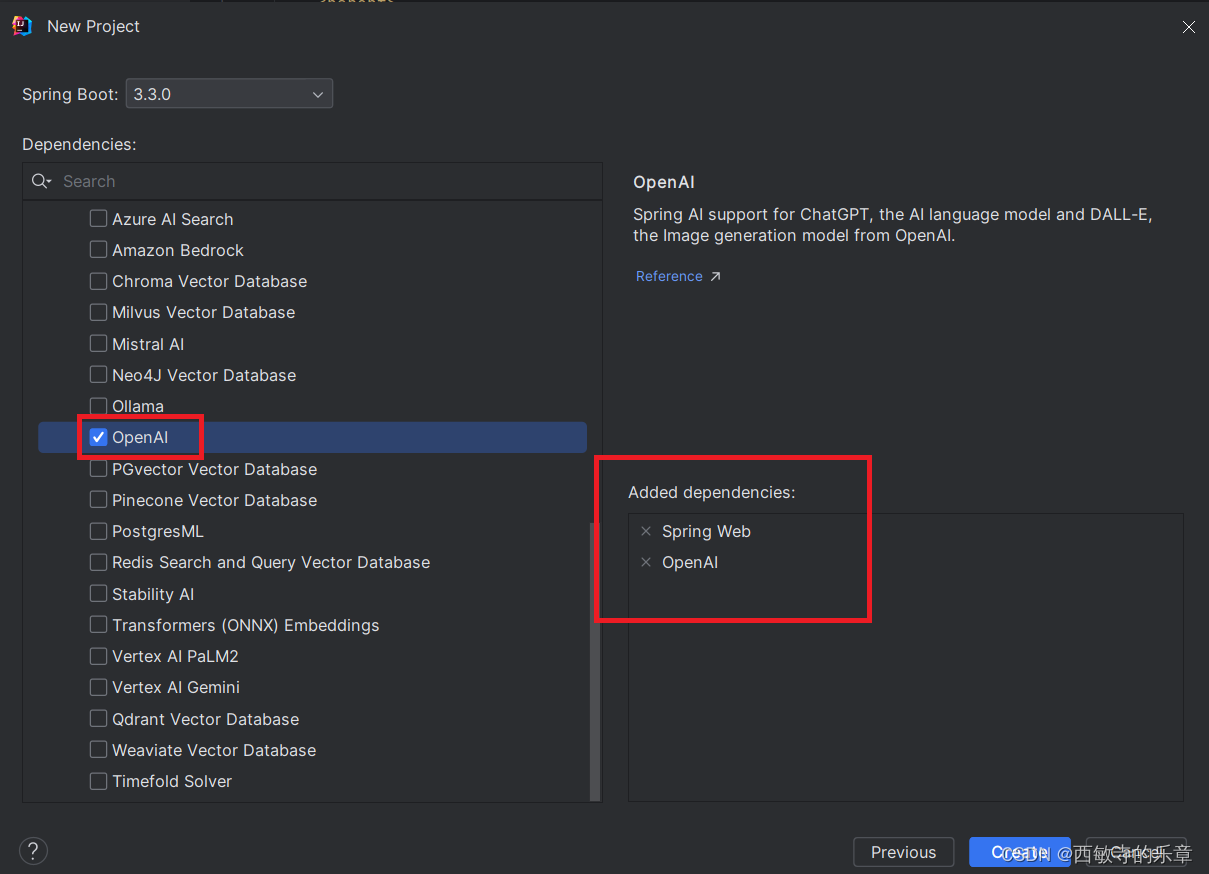Uncheck the OpenAI checkbox
The width and height of the screenshot is (1209, 874).
click(x=98, y=437)
